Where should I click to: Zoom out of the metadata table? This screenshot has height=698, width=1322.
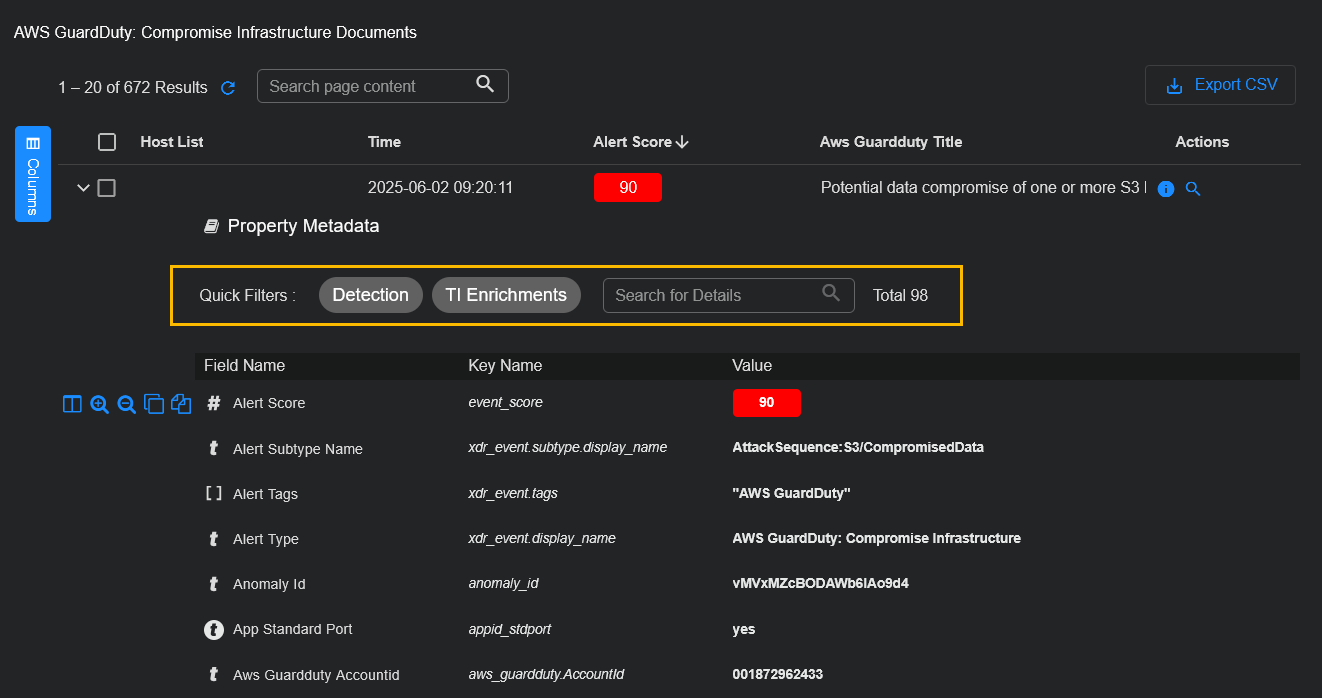coord(126,404)
